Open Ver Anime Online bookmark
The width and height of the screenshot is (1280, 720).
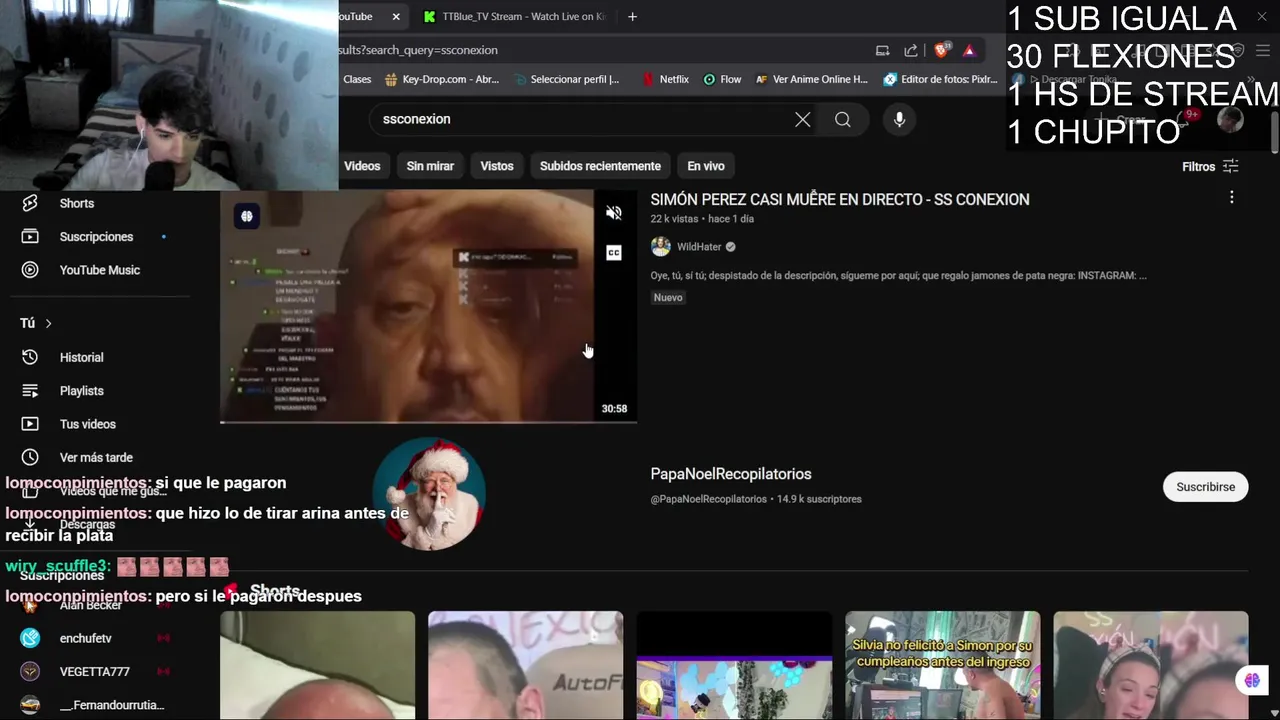[812, 80]
